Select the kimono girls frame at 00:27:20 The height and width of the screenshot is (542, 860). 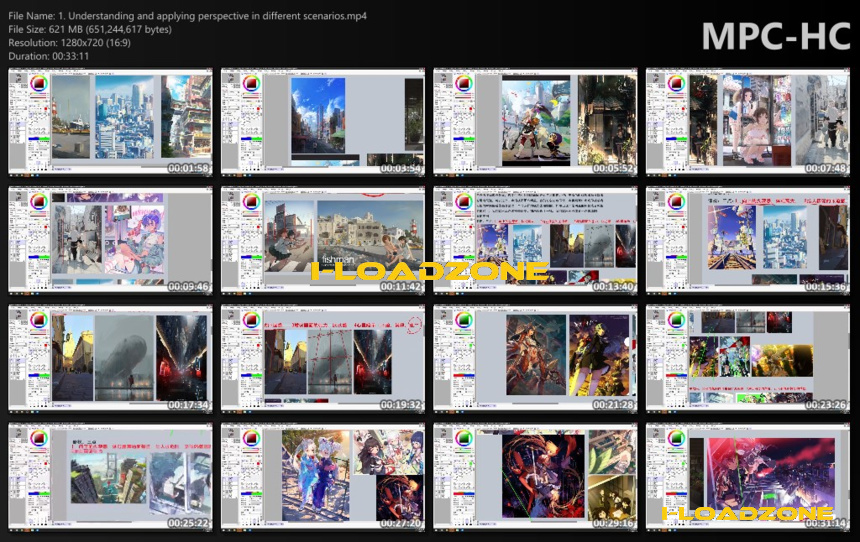tap(323, 477)
